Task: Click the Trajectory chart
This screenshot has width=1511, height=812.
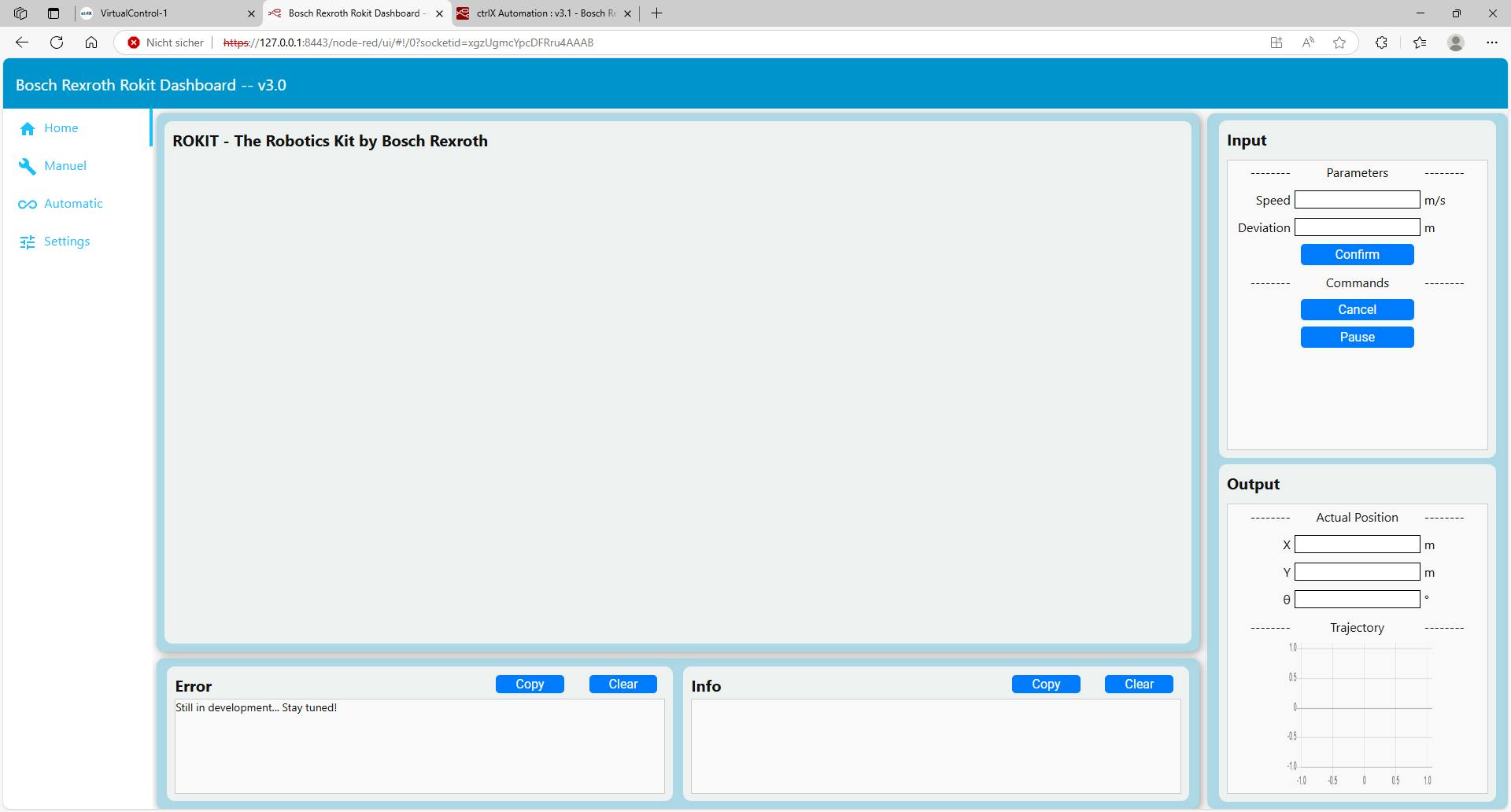Action: (1360, 714)
